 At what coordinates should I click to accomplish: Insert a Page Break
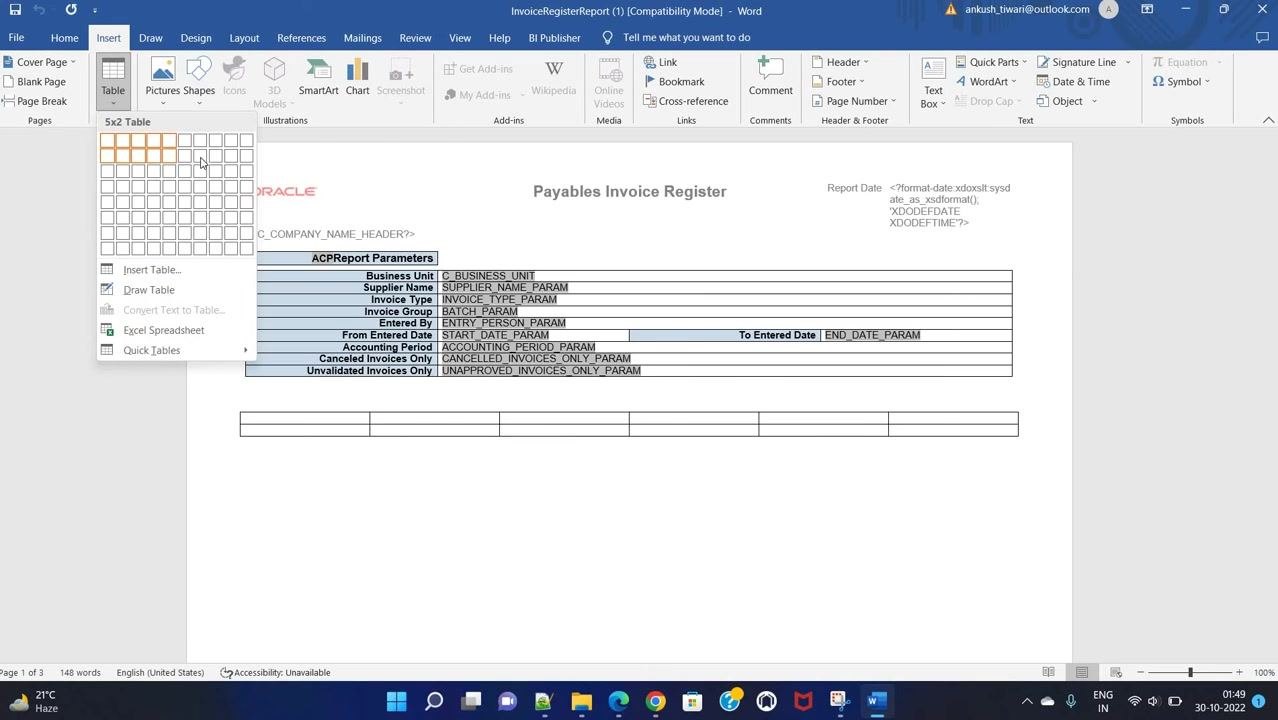point(34,101)
